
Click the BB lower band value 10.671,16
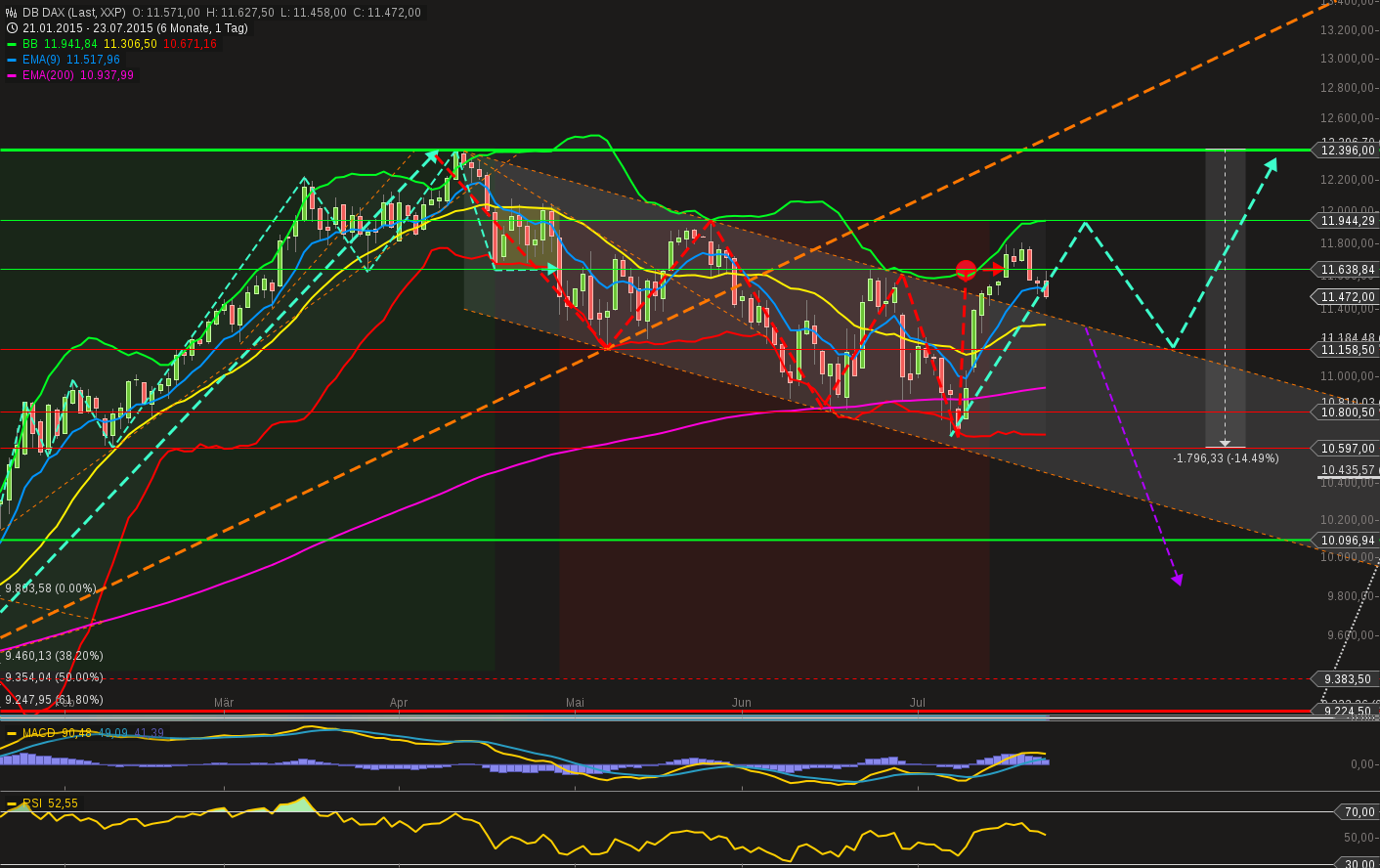point(191,44)
